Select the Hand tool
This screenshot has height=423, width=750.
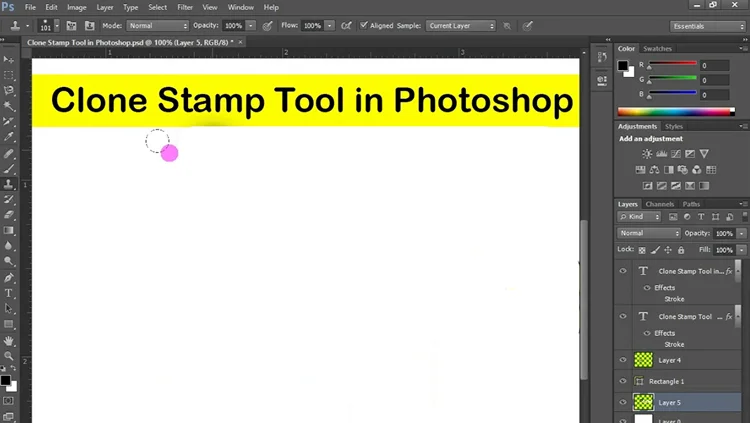click(9, 341)
